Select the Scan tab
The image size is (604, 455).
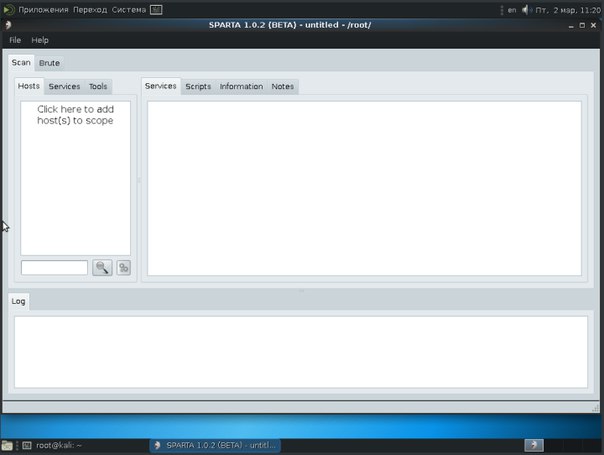click(21, 62)
